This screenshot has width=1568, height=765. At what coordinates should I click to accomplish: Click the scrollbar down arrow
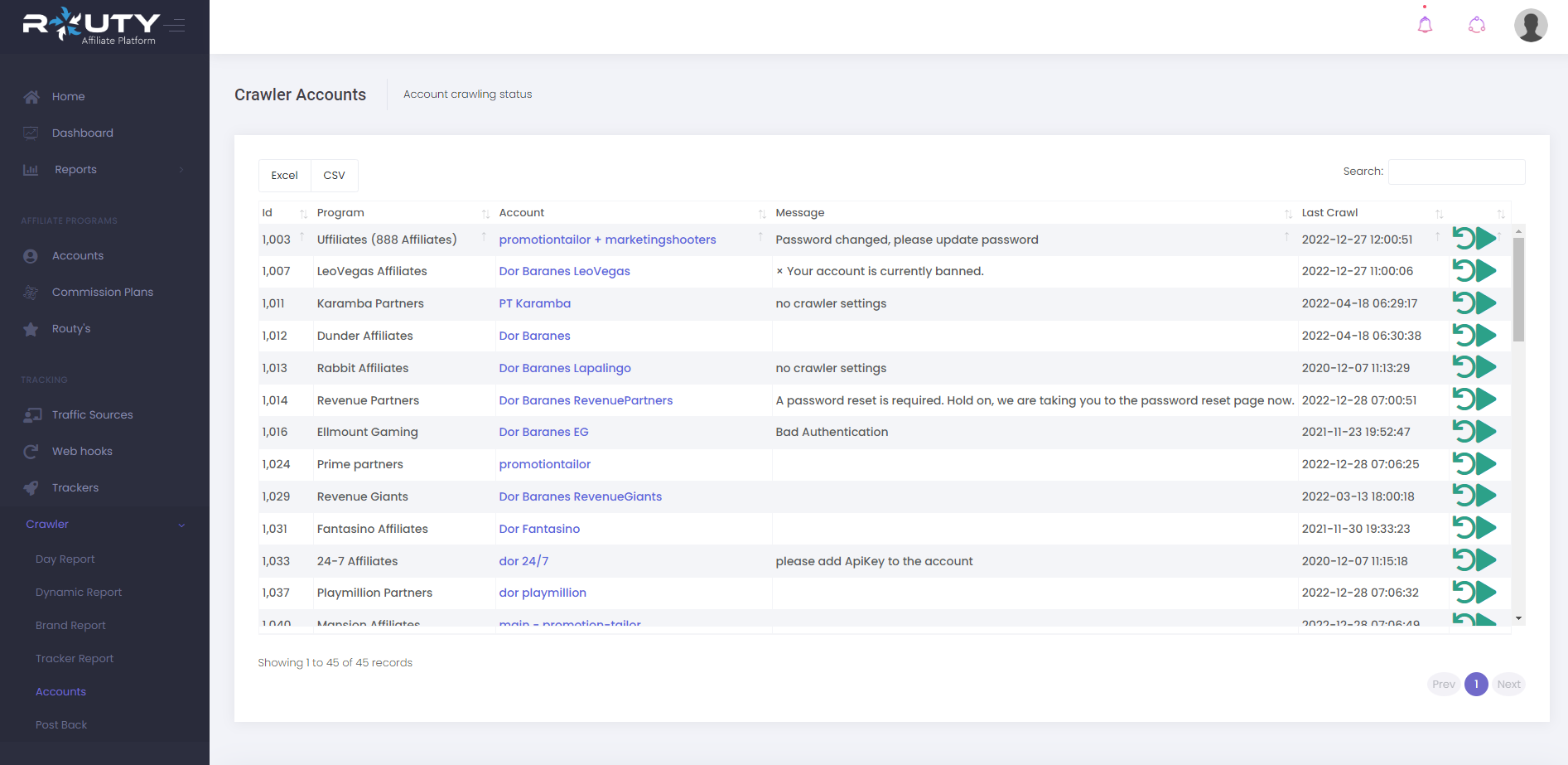coord(1518,618)
